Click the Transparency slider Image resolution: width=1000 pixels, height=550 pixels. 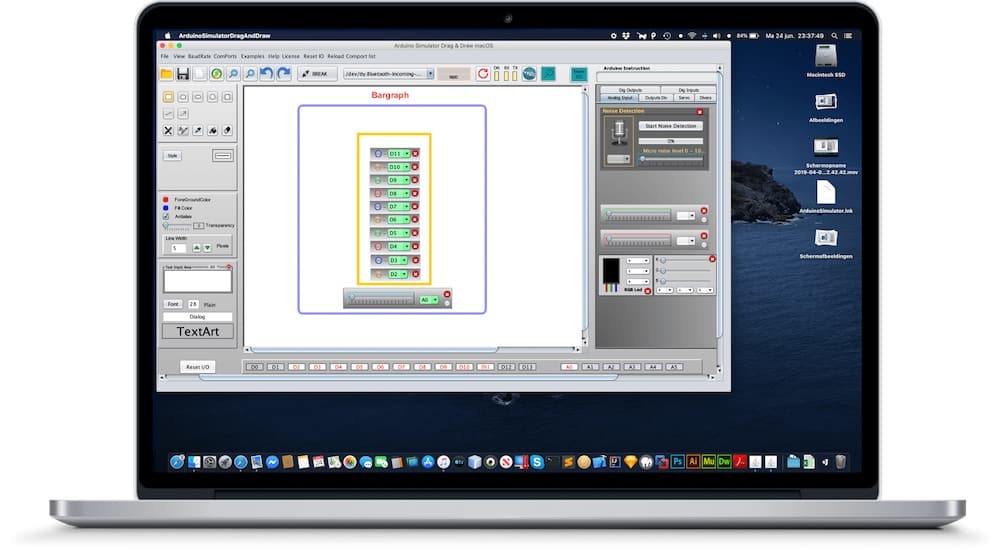[178, 226]
